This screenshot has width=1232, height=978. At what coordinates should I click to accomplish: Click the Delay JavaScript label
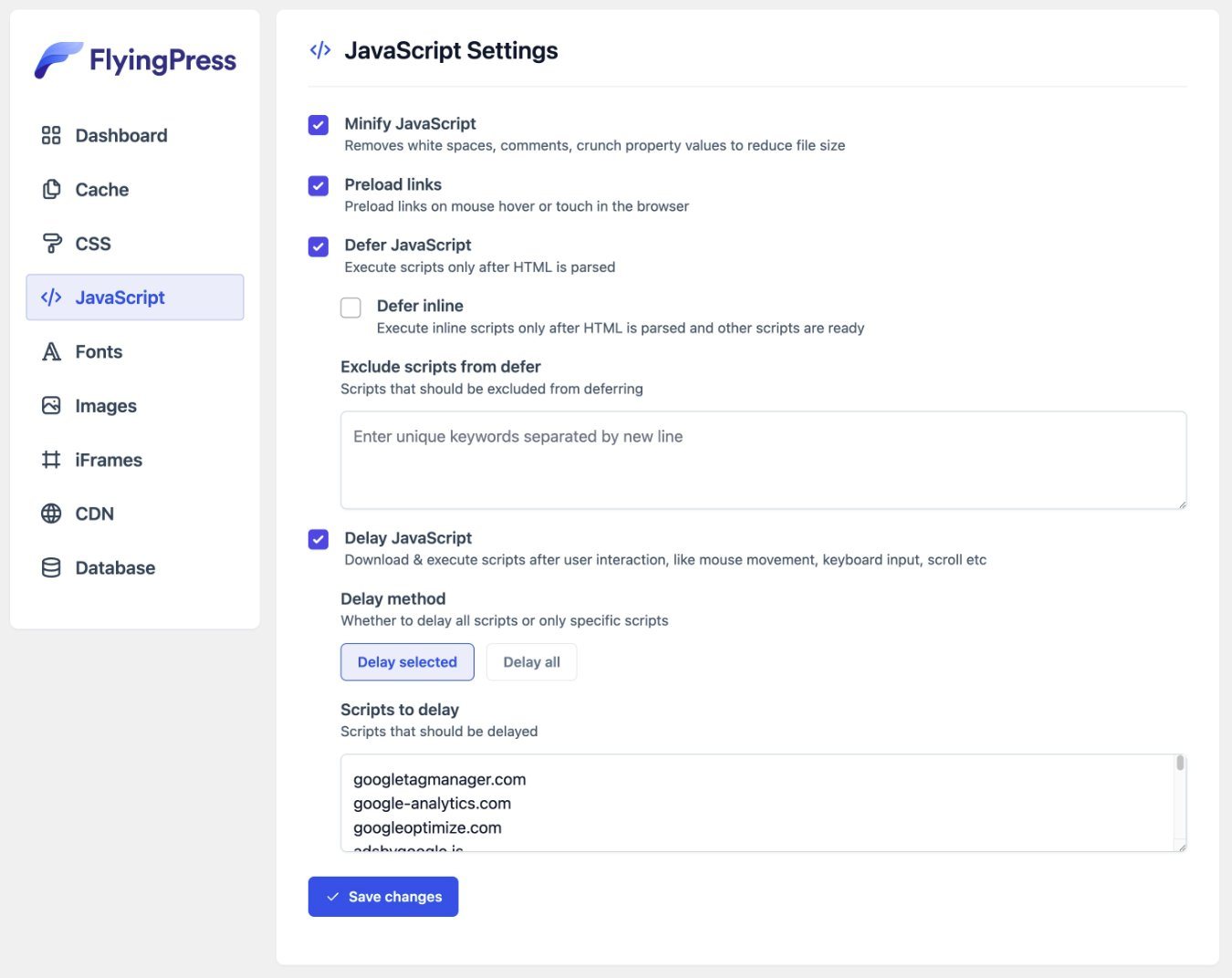(408, 537)
